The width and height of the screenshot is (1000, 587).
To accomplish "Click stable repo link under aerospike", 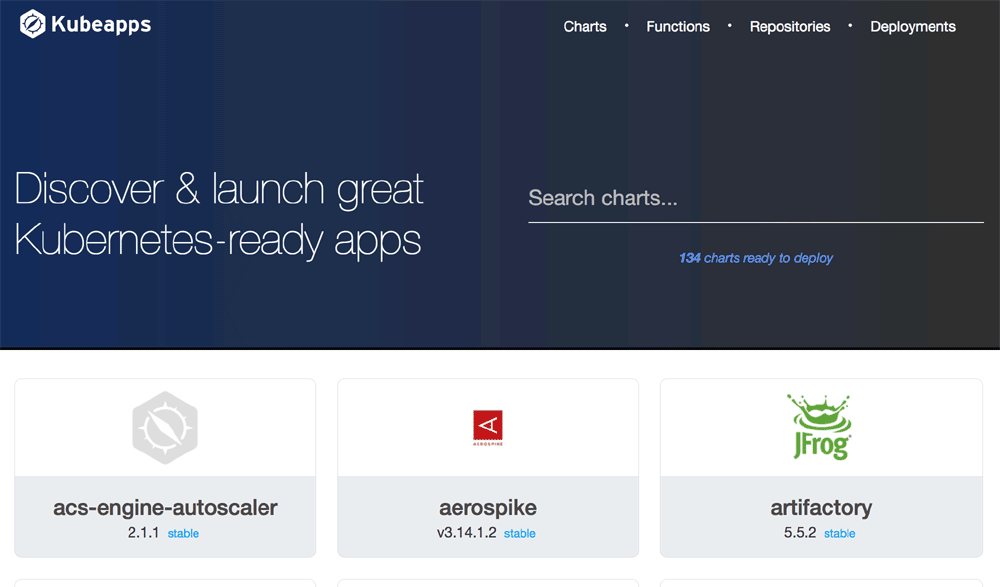I will click(x=520, y=533).
